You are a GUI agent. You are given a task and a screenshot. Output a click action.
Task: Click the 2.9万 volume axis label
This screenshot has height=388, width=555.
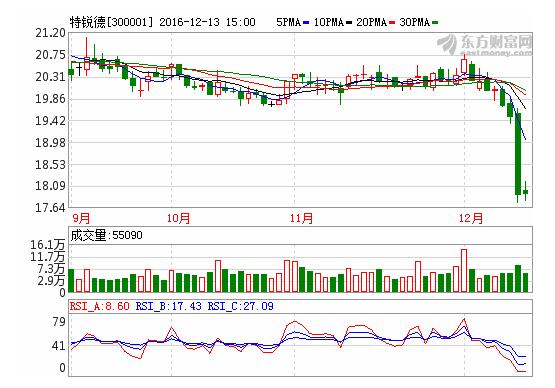pos(51,281)
